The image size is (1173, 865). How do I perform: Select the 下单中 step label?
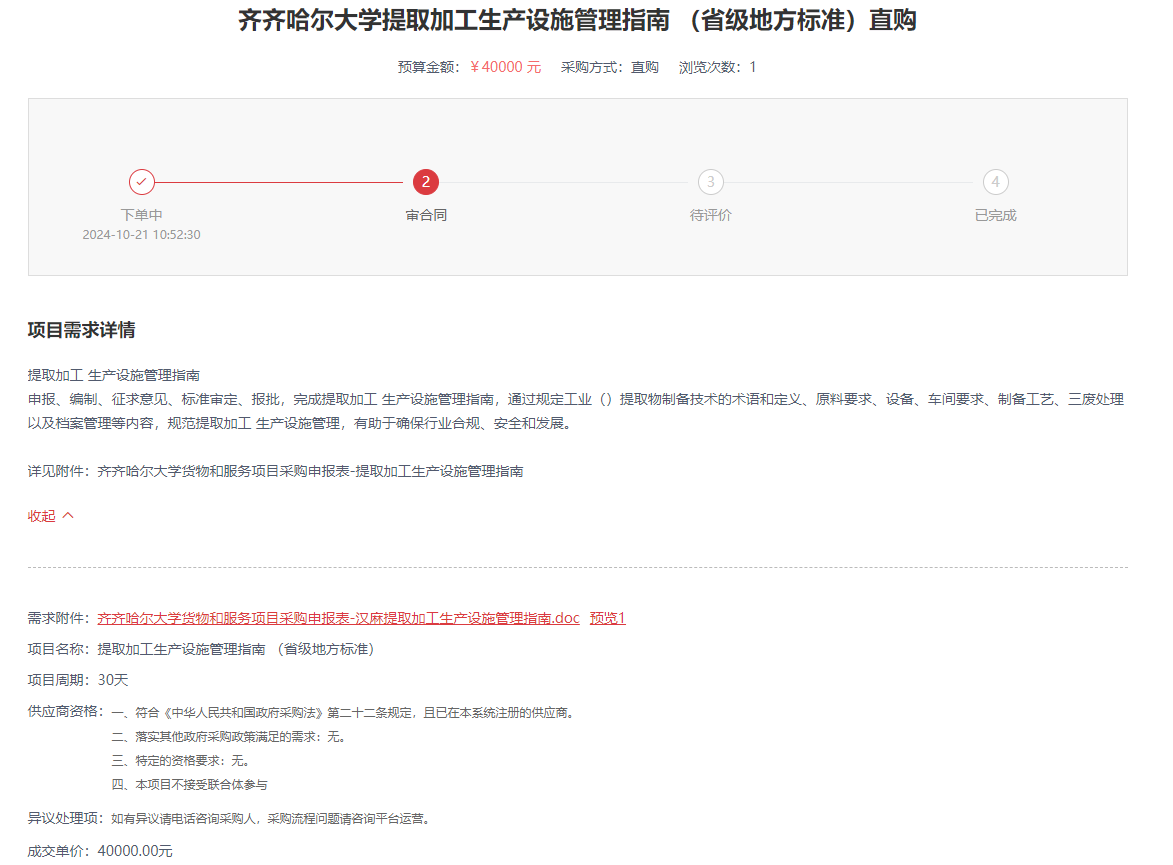point(142,215)
